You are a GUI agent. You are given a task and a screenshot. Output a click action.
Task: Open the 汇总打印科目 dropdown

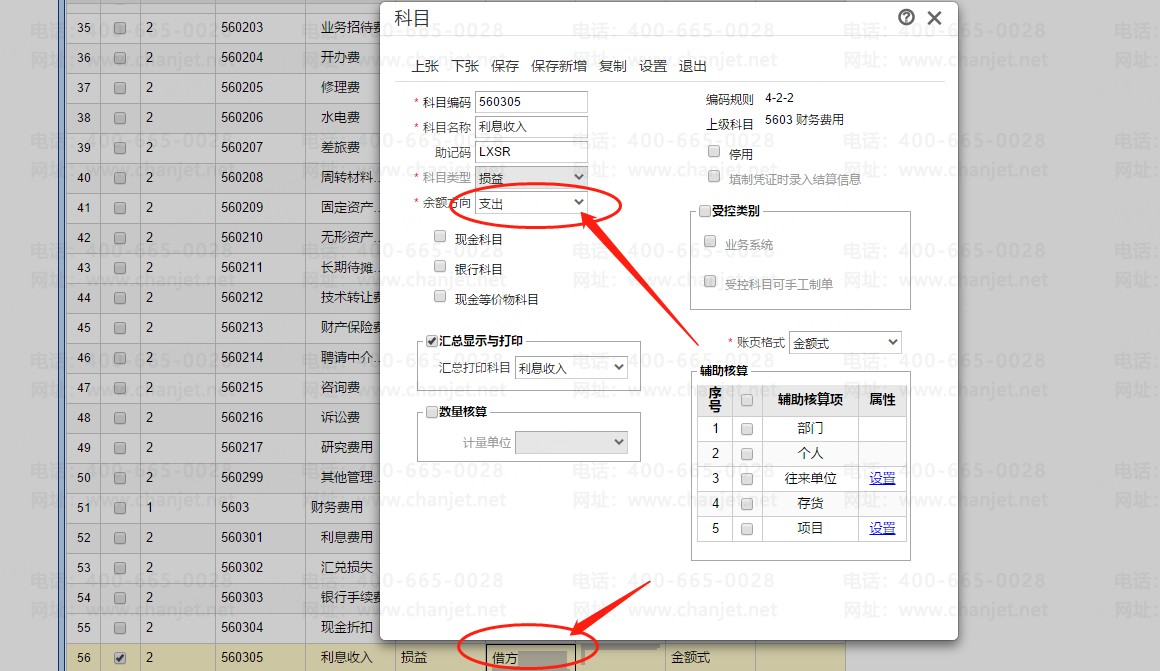click(570, 368)
